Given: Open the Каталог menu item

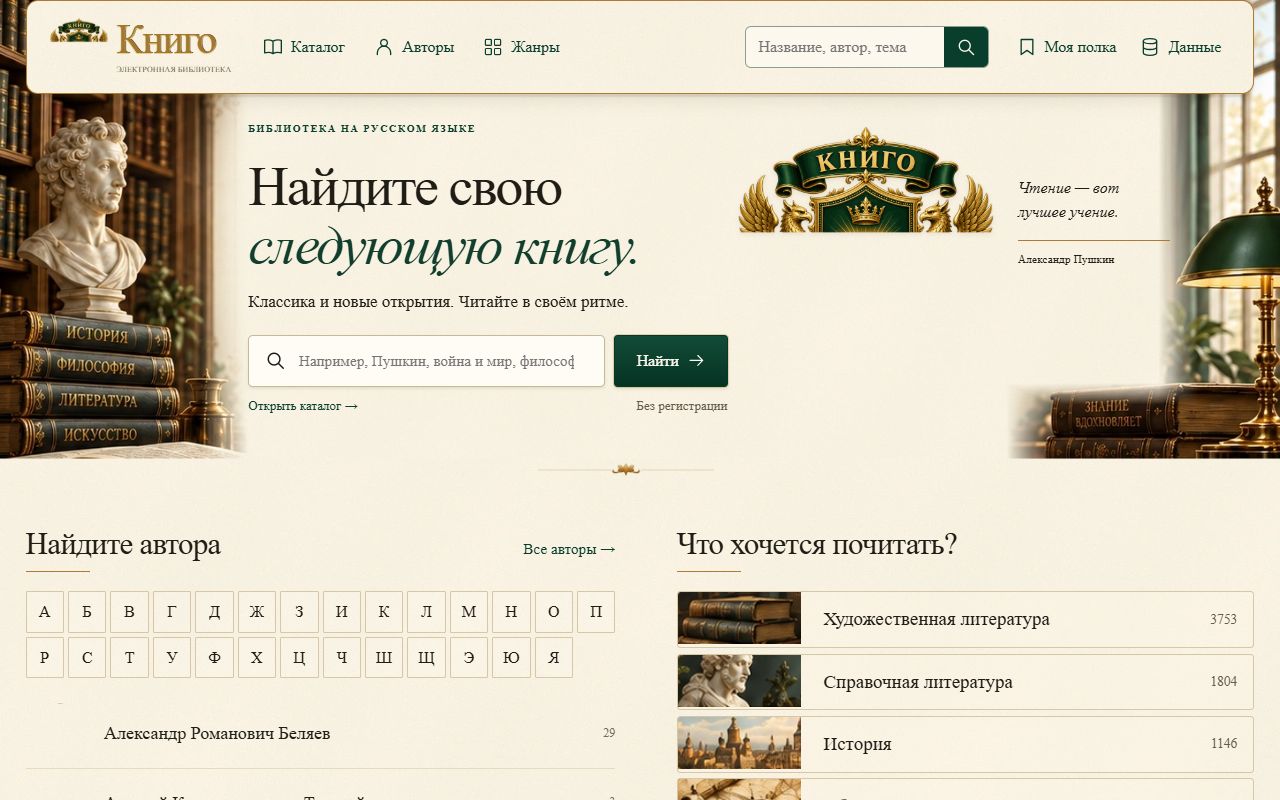Looking at the screenshot, I should (x=304, y=47).
